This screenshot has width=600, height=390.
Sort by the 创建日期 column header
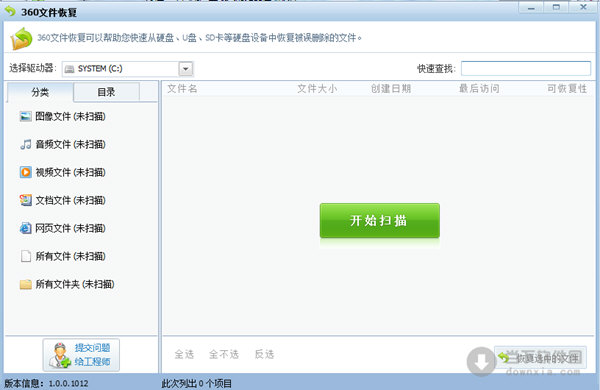pos(391,89)
